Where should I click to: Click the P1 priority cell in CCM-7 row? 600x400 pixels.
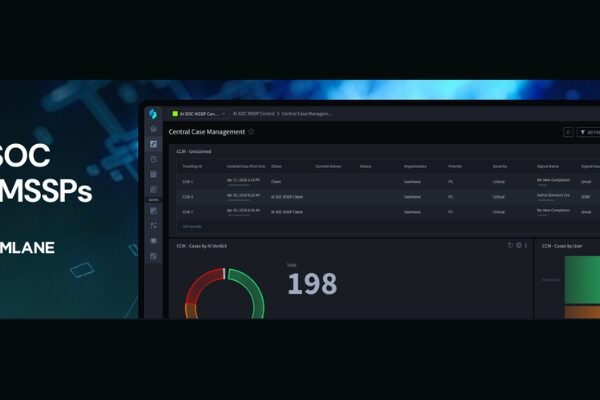[450, 212]
